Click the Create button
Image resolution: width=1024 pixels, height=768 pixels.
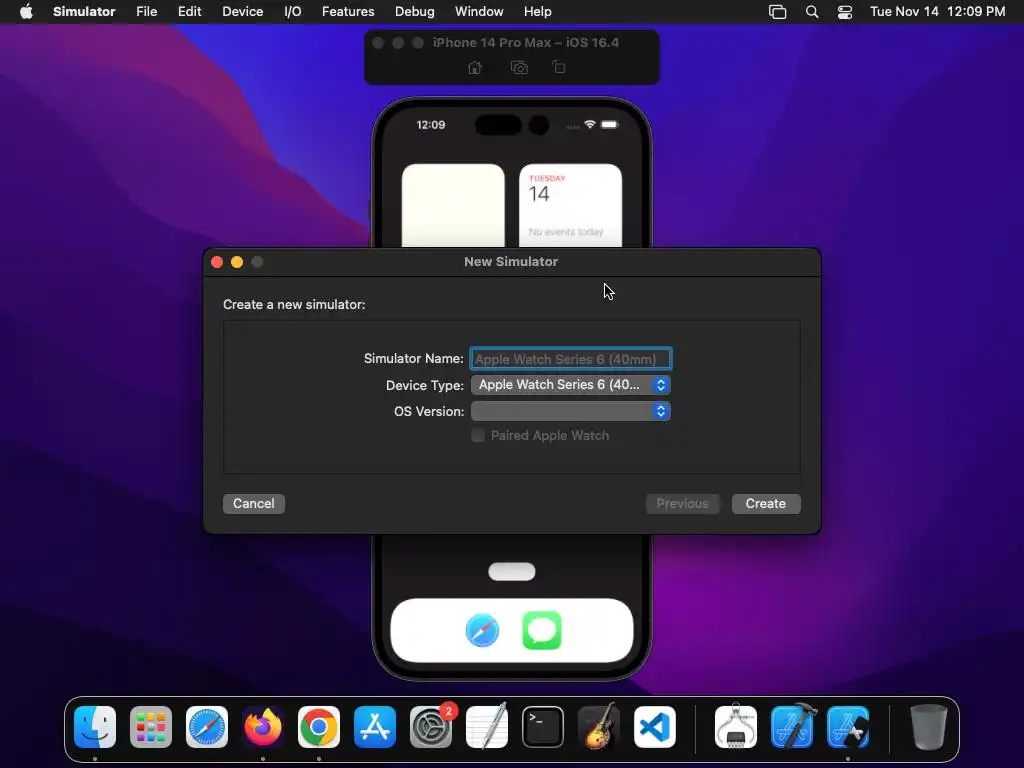tap(766, 504)
